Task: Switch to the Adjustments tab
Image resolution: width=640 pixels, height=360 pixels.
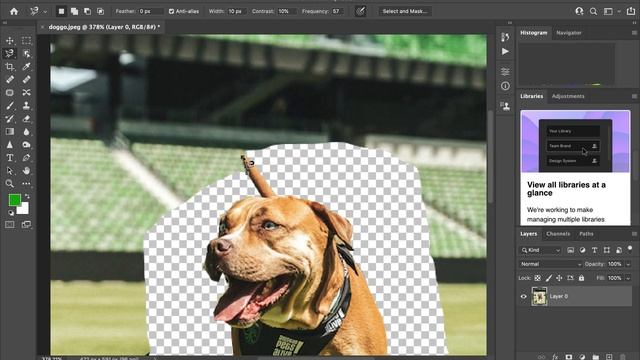Action: (568, 96)
